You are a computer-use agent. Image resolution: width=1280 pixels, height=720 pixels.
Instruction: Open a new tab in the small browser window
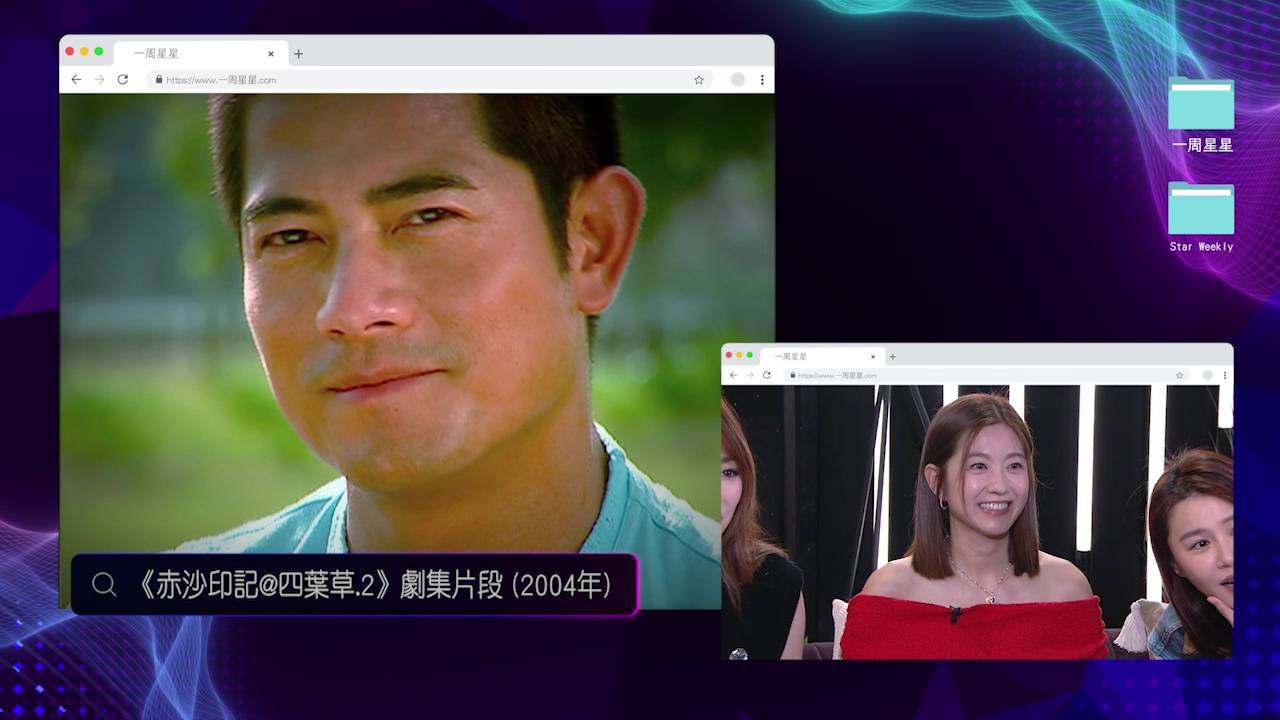pos(893,356)
